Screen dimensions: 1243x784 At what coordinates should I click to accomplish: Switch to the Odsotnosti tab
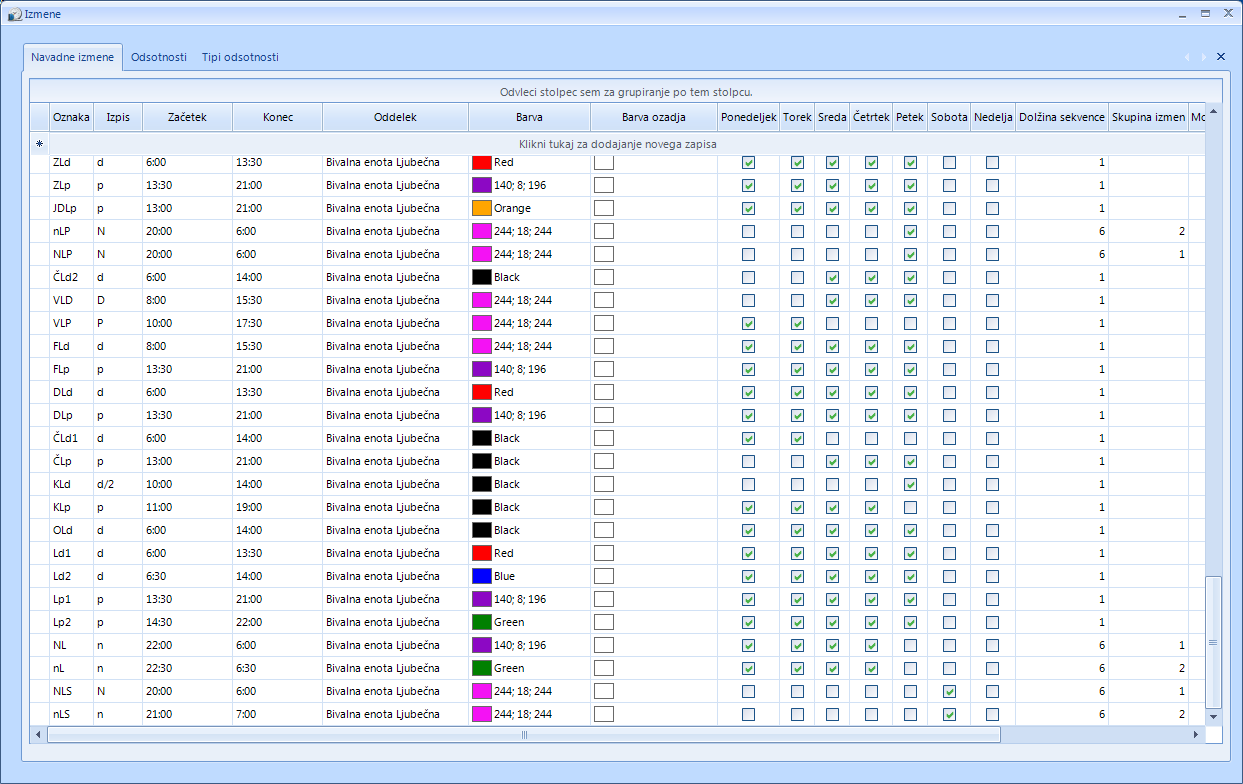(x=158, y=57)
